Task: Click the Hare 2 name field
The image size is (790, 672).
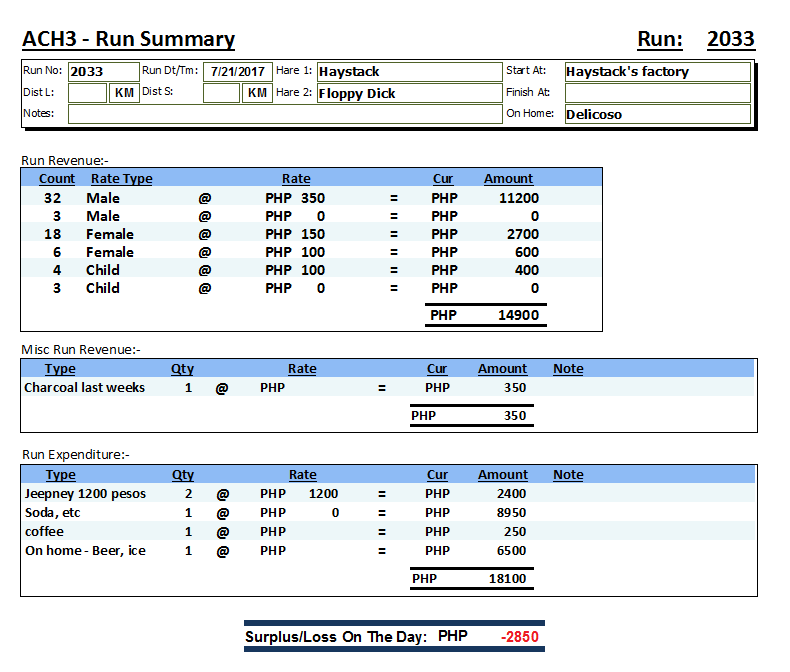Action: [408, 93]
